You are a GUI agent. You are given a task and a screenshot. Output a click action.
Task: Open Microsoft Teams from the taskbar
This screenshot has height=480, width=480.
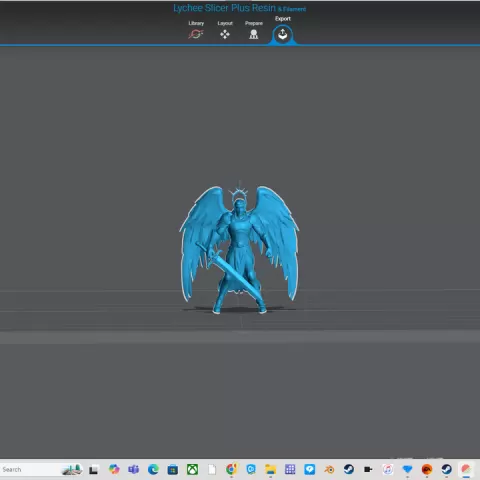click(134, 469)
